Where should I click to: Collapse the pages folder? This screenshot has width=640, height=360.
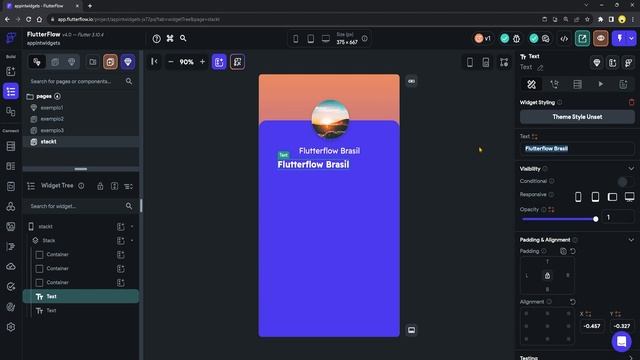click(30, 97)
